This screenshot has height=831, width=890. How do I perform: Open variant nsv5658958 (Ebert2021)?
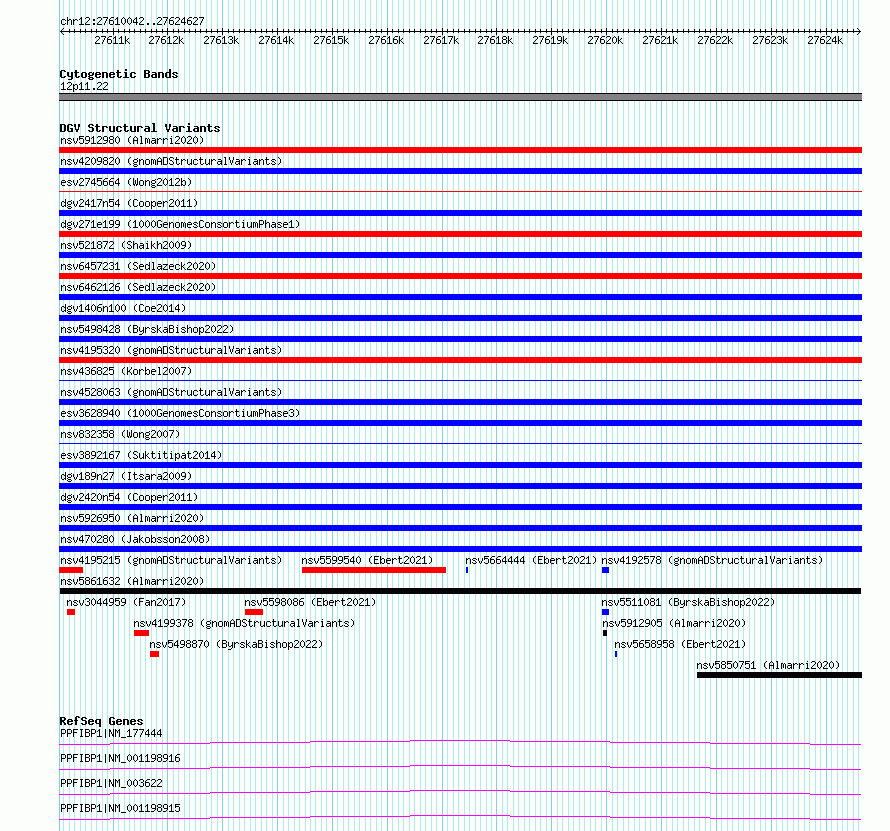click(x=680, y=644)
